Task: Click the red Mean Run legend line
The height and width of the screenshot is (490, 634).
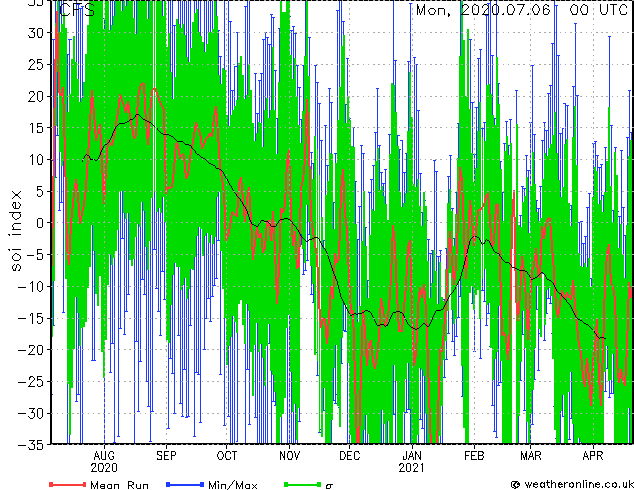Action: 68,484
